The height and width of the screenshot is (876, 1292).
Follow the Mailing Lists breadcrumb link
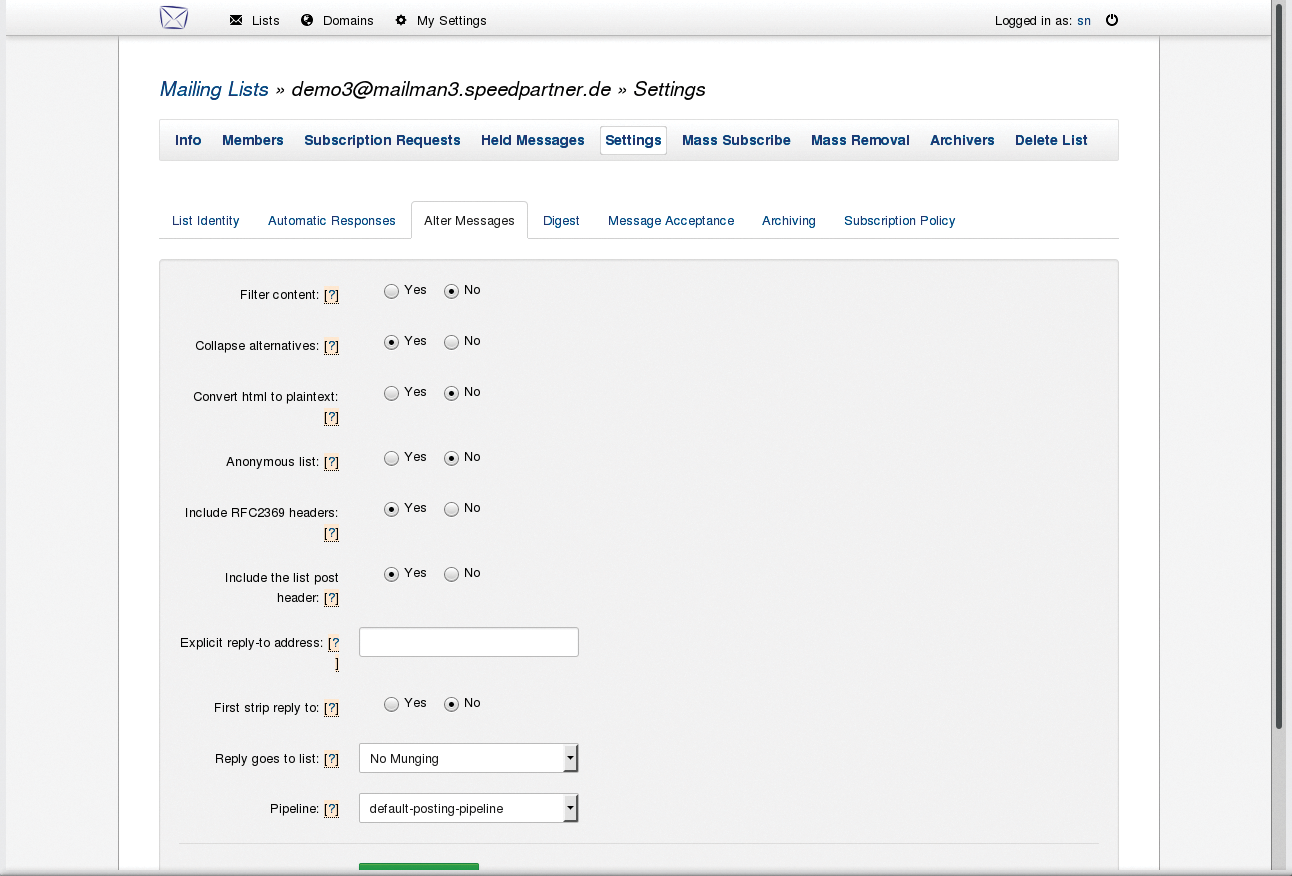(213, 89)
